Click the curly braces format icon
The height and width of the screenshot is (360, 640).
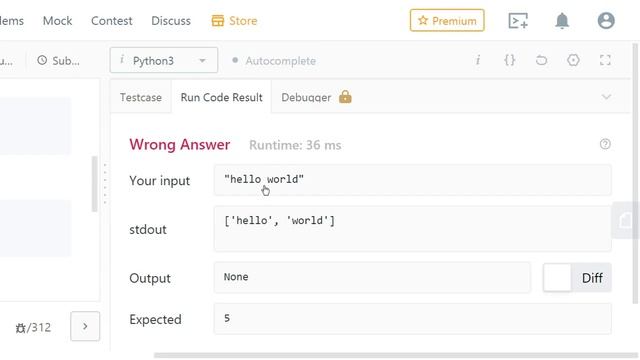(x=509, y=60)
